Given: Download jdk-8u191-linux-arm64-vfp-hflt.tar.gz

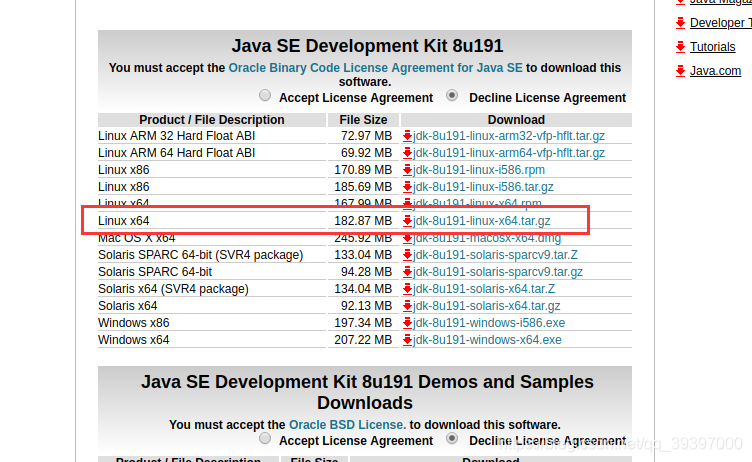Looking at the screenshot, I should (509, 153).
